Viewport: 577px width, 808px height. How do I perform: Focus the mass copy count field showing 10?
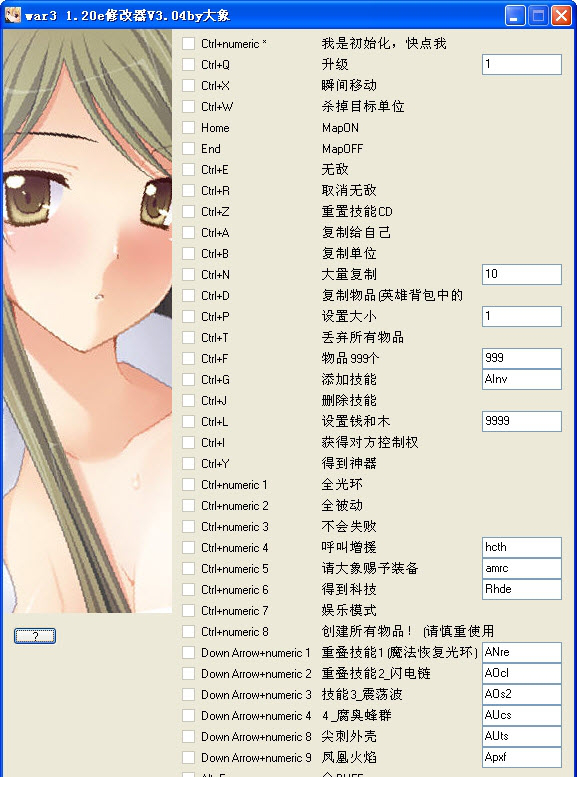(x=522, y=274)
